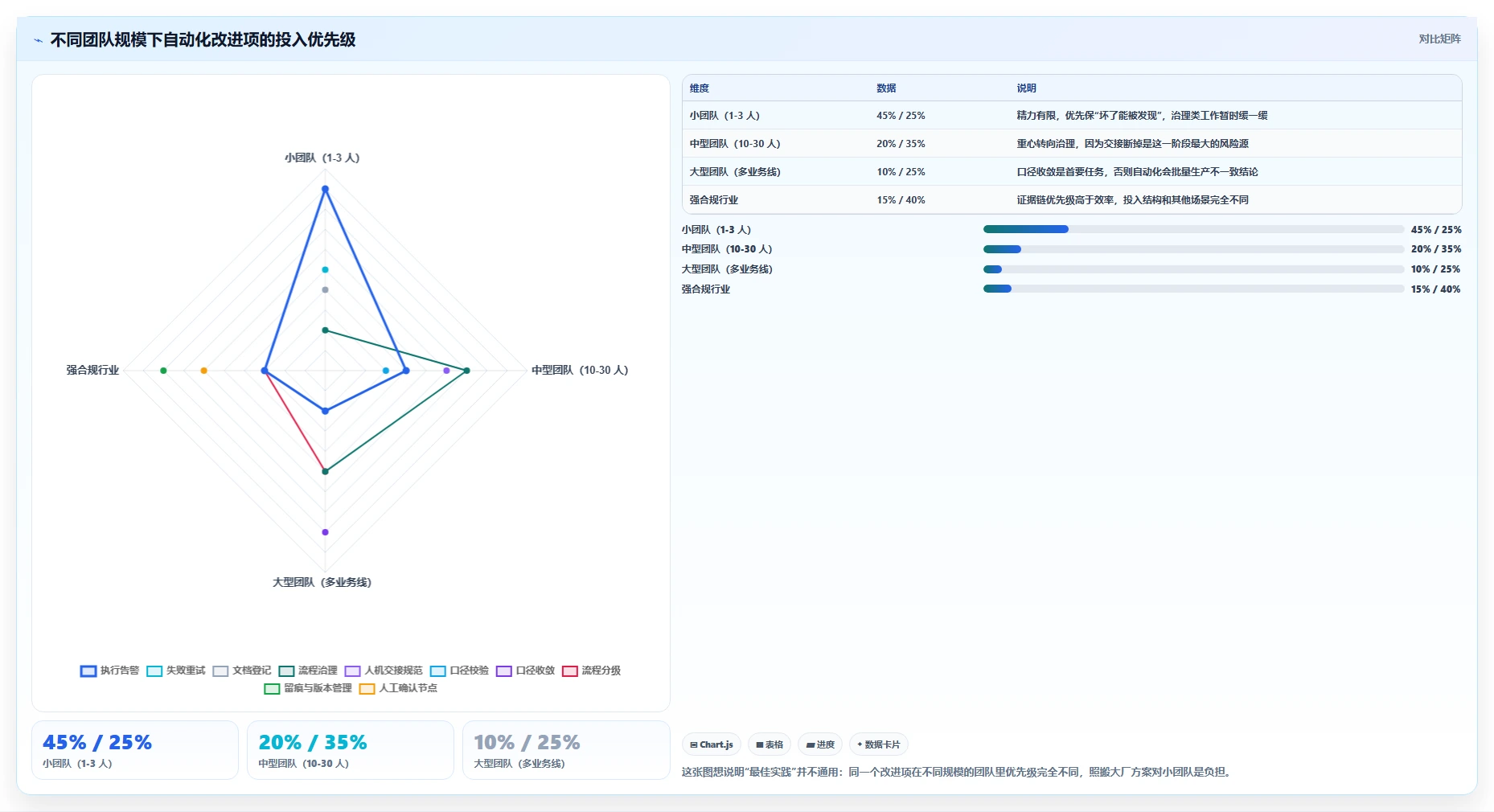Toggle the 留痕与版本管理 legend item
The width and height of the screenshot is (1494, 812).
click(x=308, y=688)
